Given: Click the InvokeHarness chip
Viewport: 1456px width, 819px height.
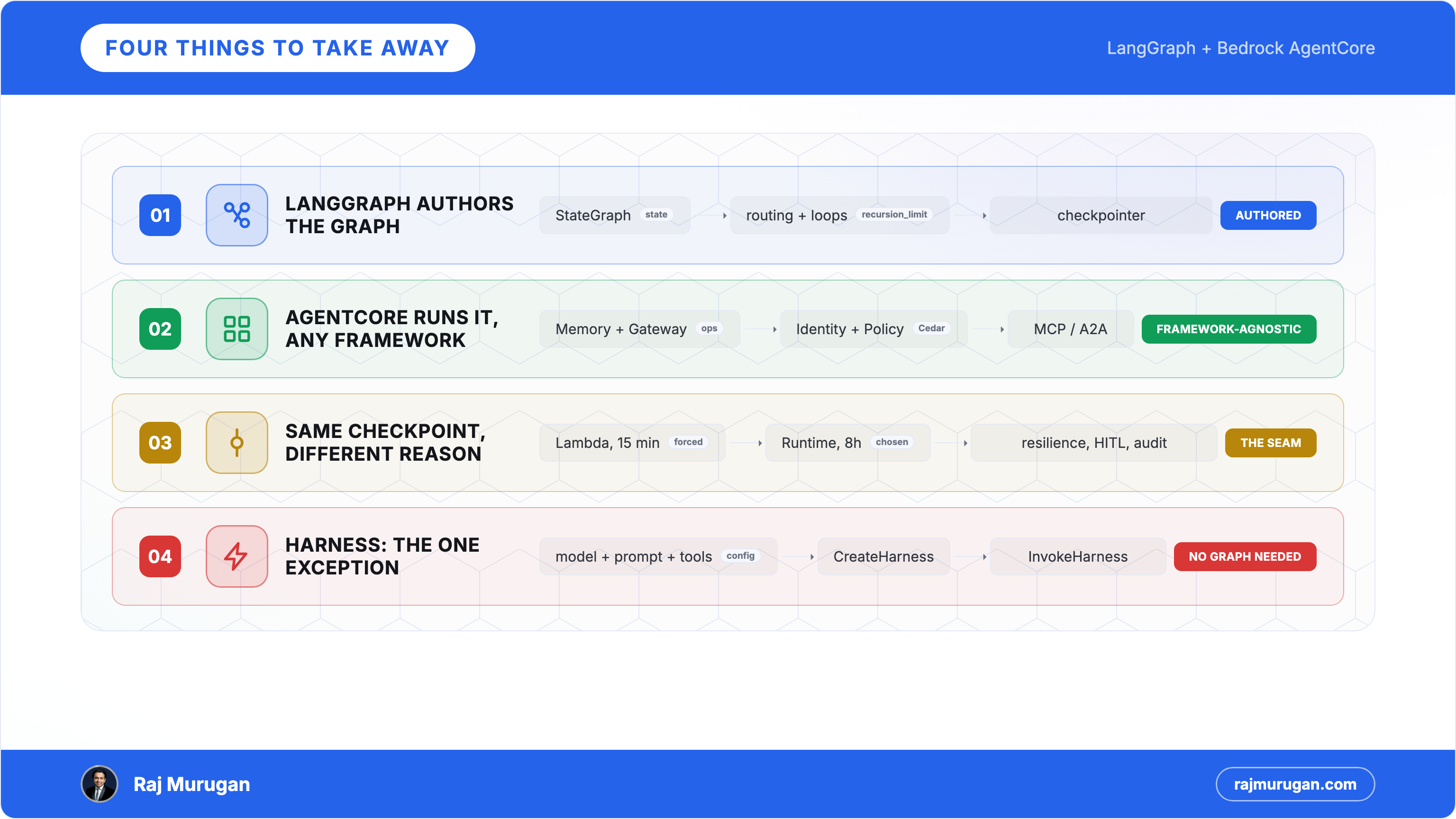Looking at the screenshot, I should [x=1077, y=556].
